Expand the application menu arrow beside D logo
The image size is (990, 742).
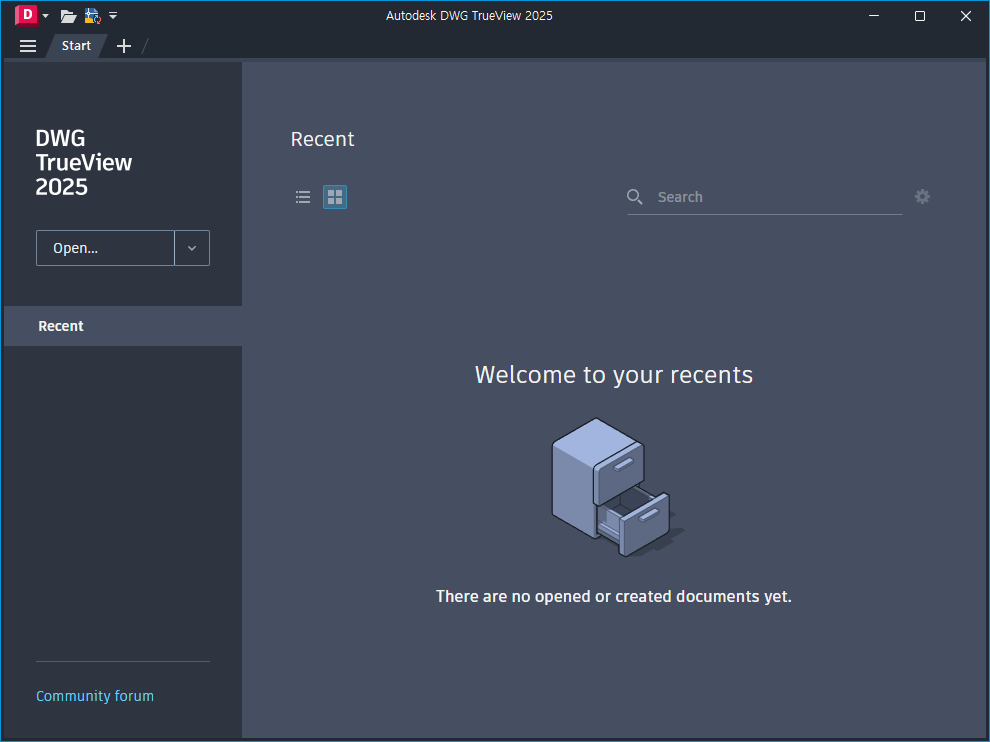point(45,16)
